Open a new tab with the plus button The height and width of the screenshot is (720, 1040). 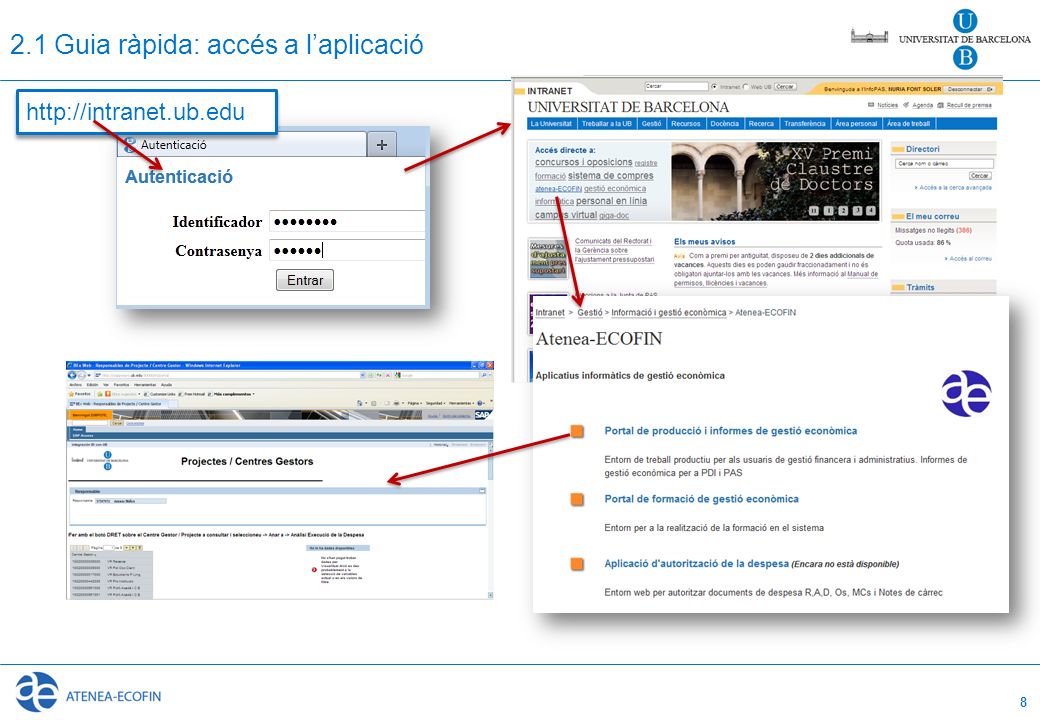pyautogui.click(x=381, y=145)
